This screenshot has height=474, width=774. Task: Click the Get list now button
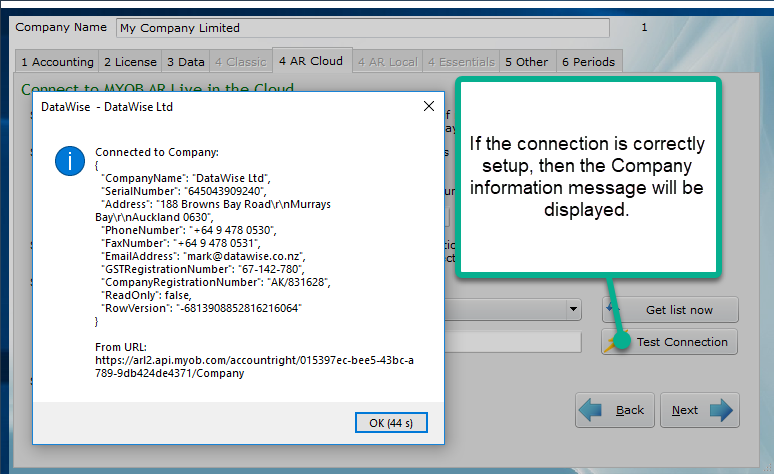coord(670,310)
